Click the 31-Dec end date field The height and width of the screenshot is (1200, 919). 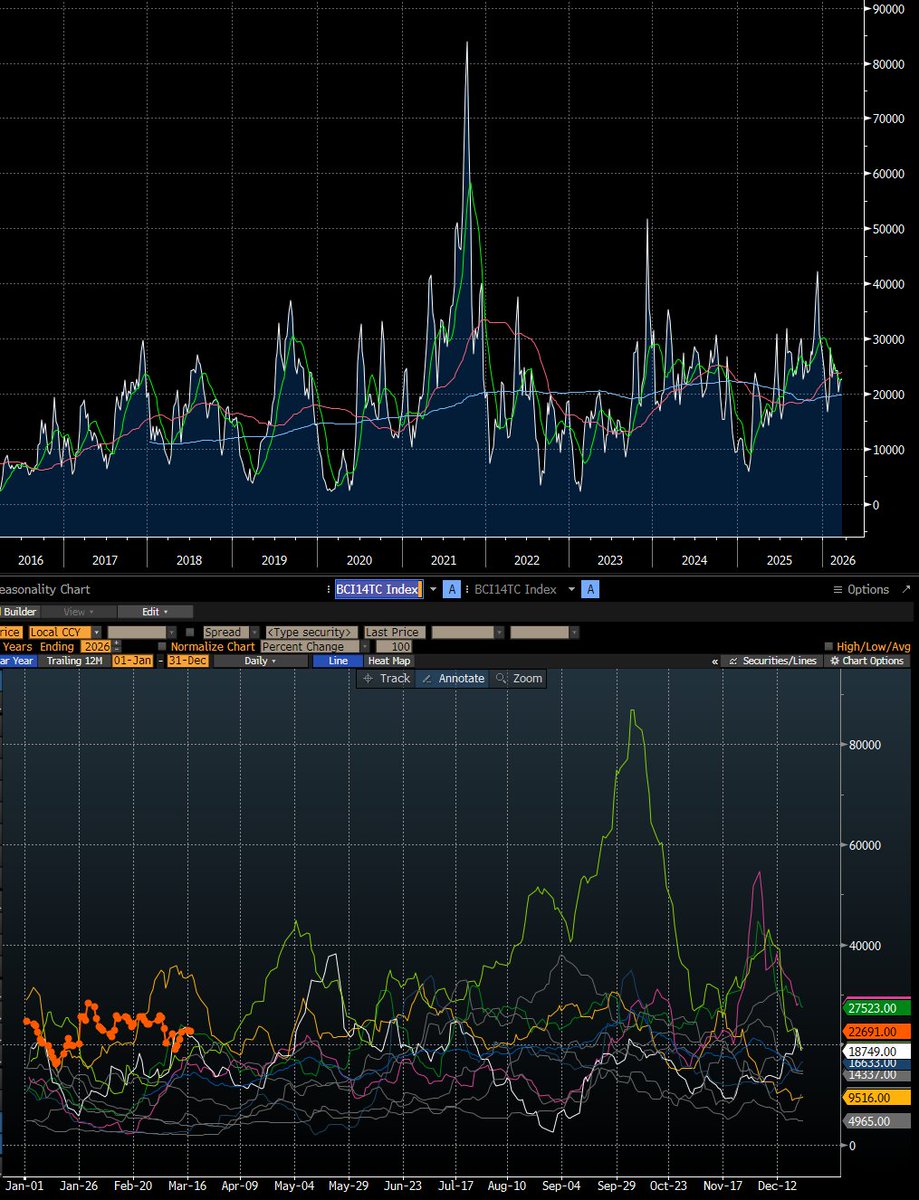187,661
